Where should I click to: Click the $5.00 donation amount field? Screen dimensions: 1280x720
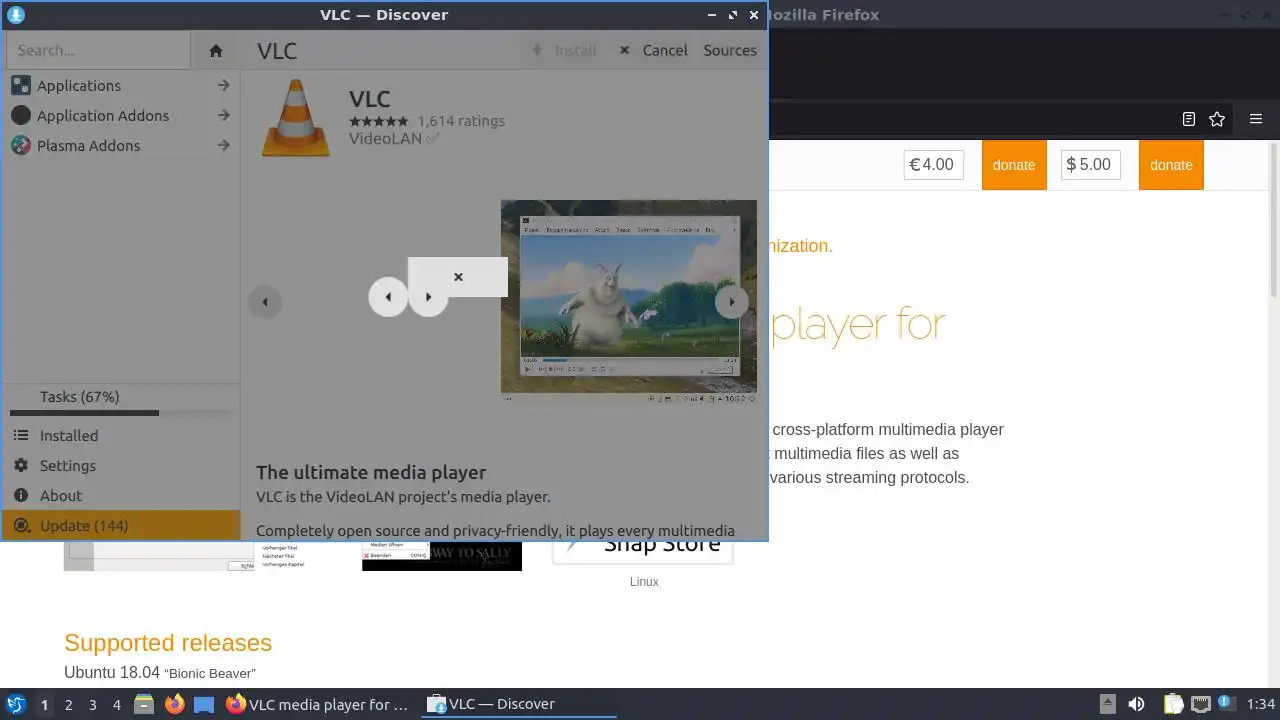coord(1090,165)
